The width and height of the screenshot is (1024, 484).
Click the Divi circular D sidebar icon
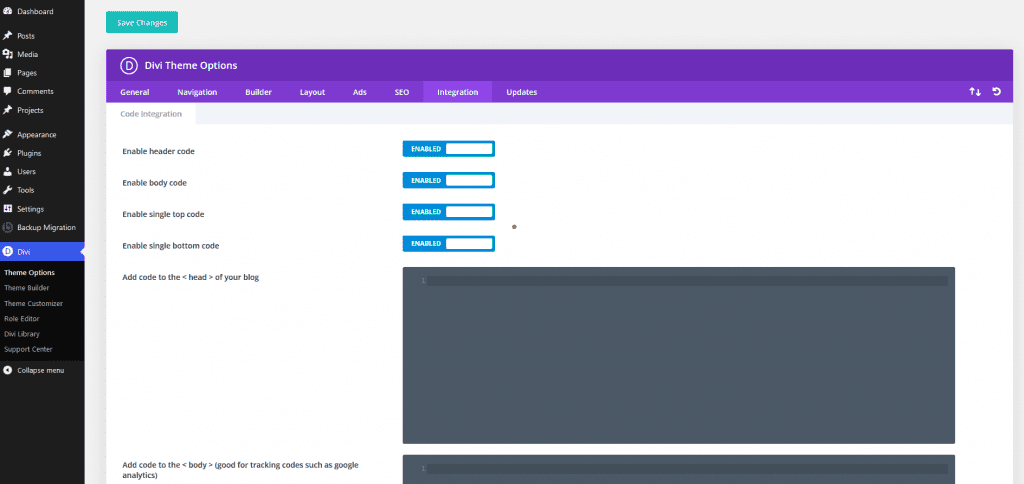[x=8, y=251]
